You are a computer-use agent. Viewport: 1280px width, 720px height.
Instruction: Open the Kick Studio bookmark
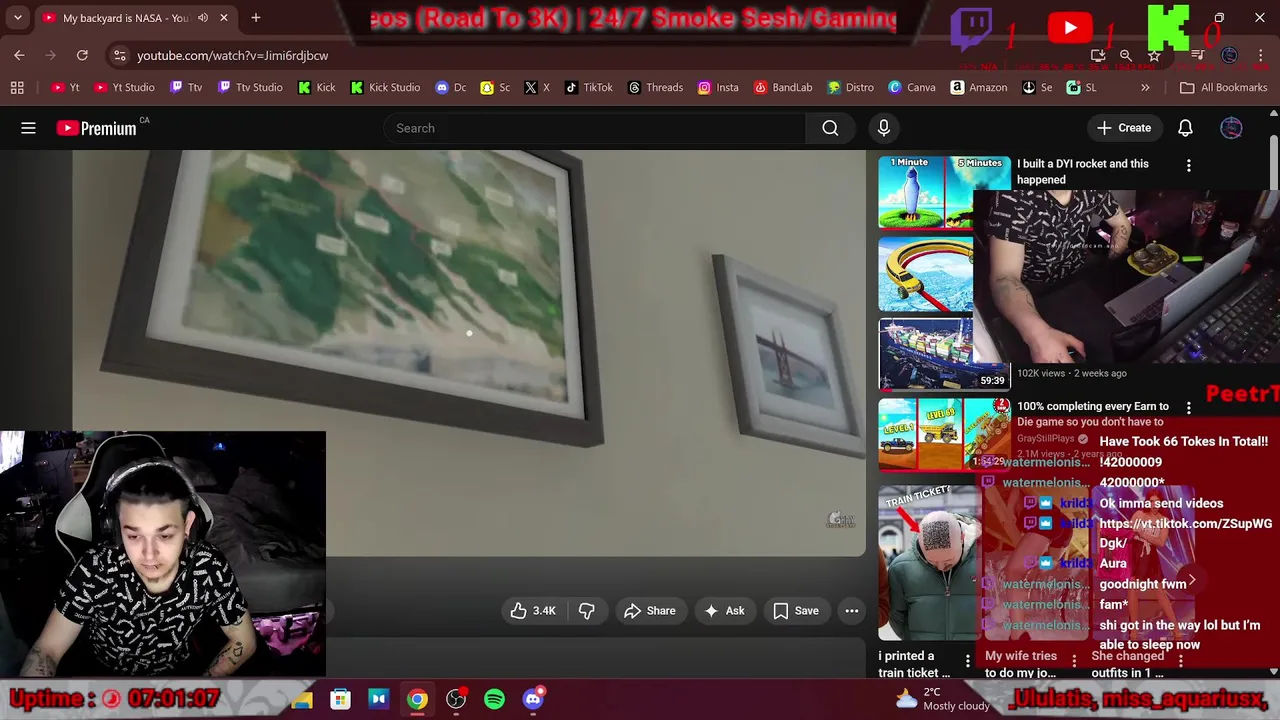[x=385, y=88]
